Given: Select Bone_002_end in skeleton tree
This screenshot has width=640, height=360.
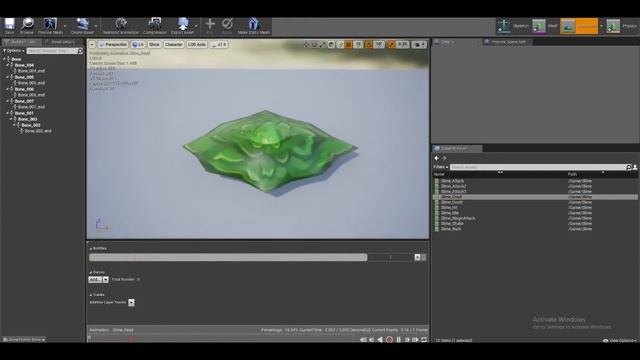Looking at the screenshot, I should pyautogui.click(x=38, y=131).
